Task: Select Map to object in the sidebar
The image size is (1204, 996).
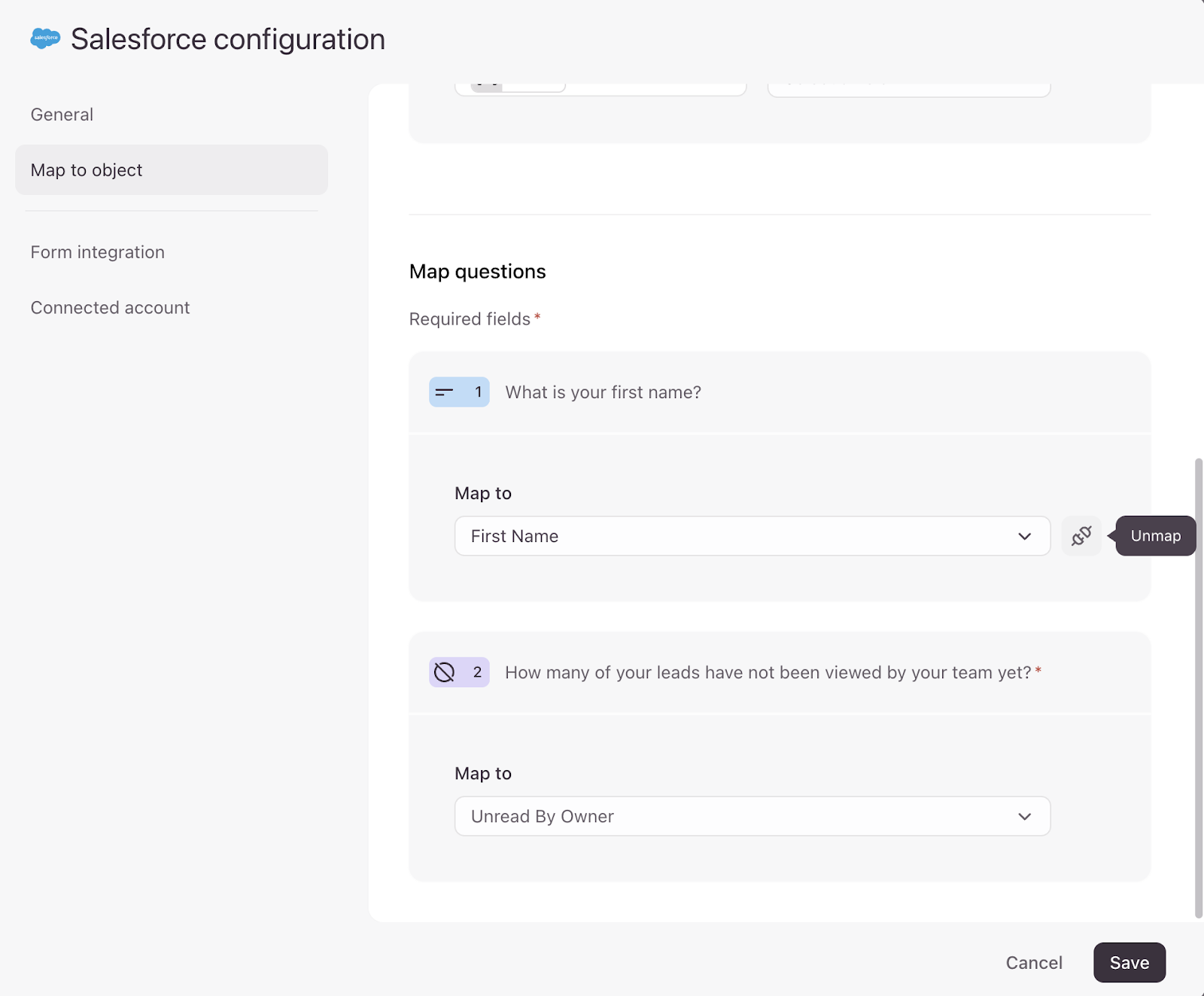Action: tap(87, 170)
